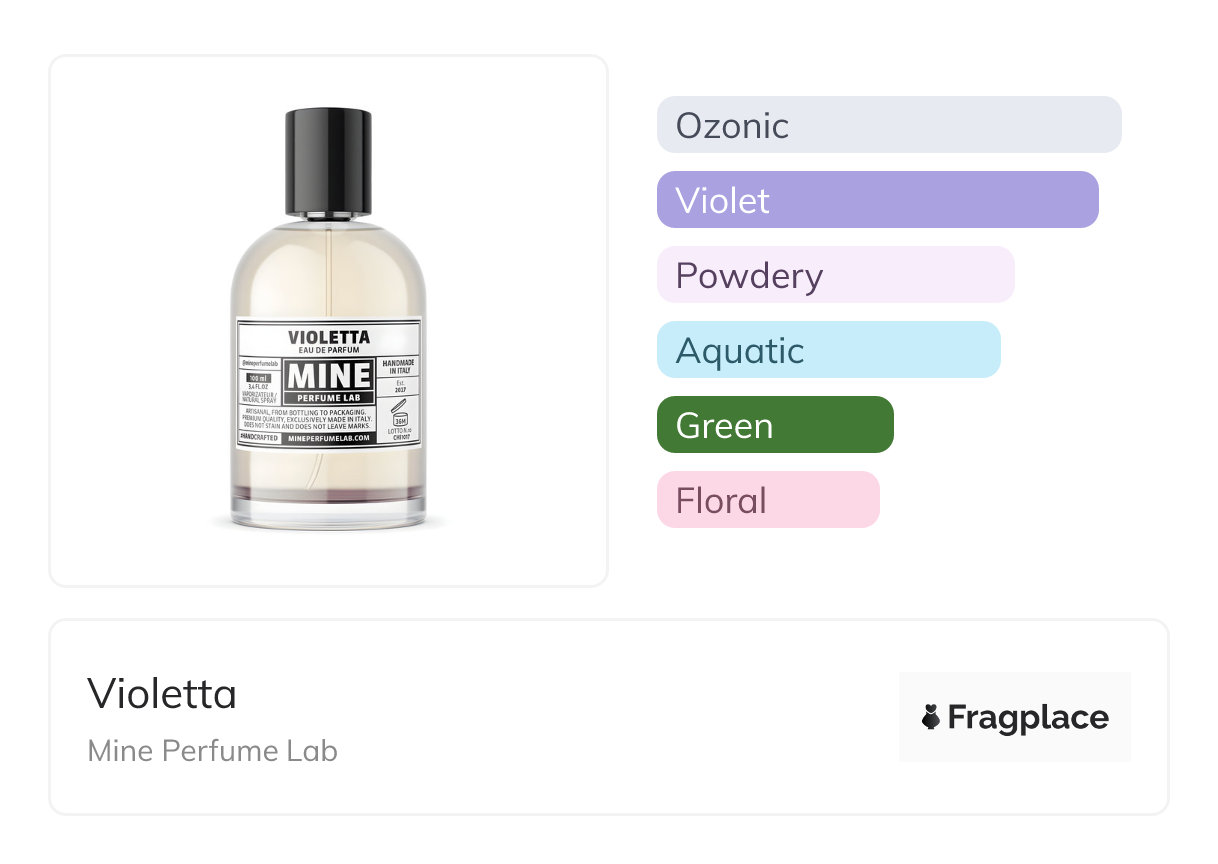
Task: Click mineperfumelab.com on the bottle label
Action: (329, 438)
